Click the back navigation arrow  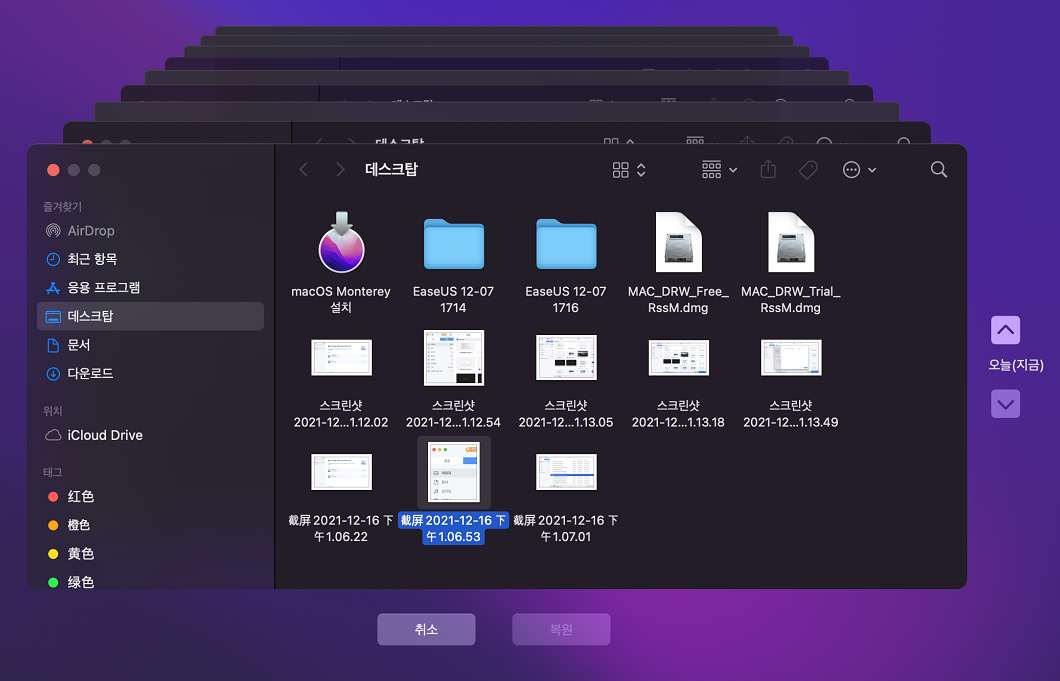(x=304, y=169)
